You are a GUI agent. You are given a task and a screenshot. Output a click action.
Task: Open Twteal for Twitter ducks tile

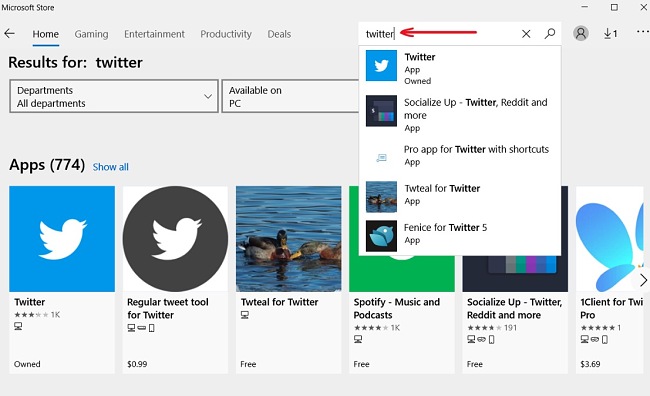[x=289, y=239]
